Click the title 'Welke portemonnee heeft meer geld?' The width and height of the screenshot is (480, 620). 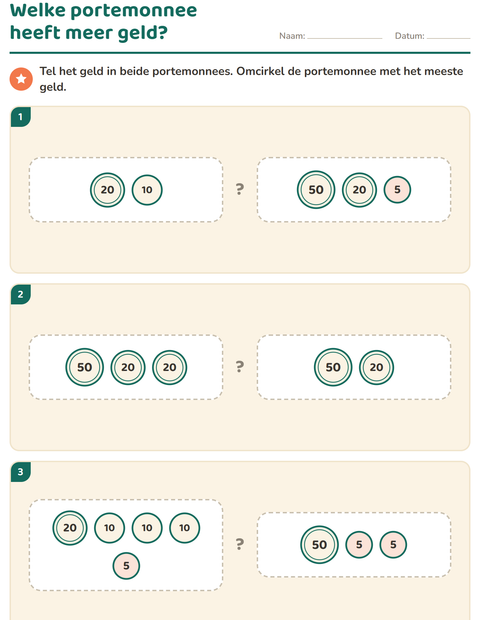pyautogui.click(x=103, y=21)
